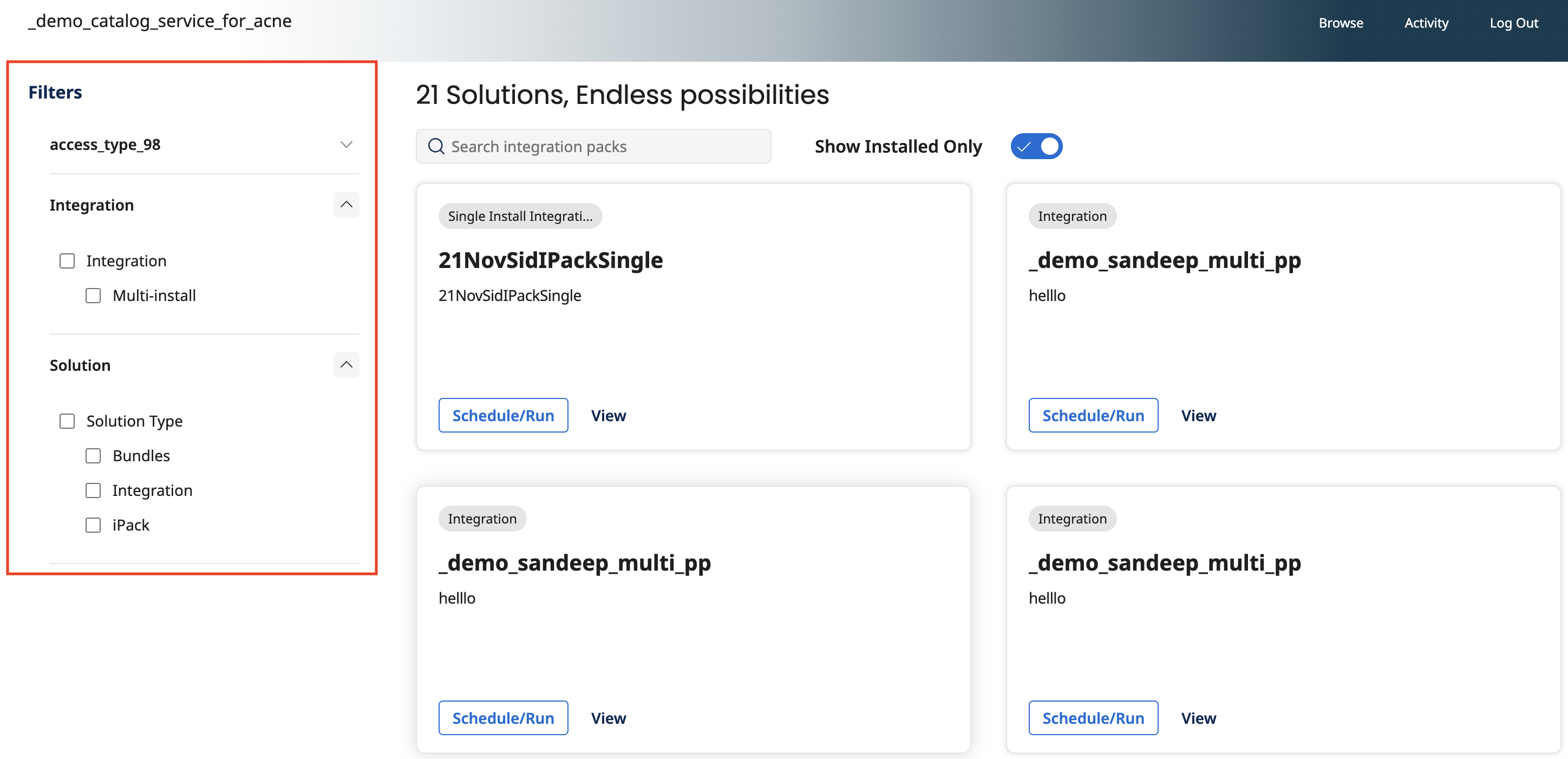
Task: Click the _demo_catalog_service_for_acne title
Action: (160, 21)
